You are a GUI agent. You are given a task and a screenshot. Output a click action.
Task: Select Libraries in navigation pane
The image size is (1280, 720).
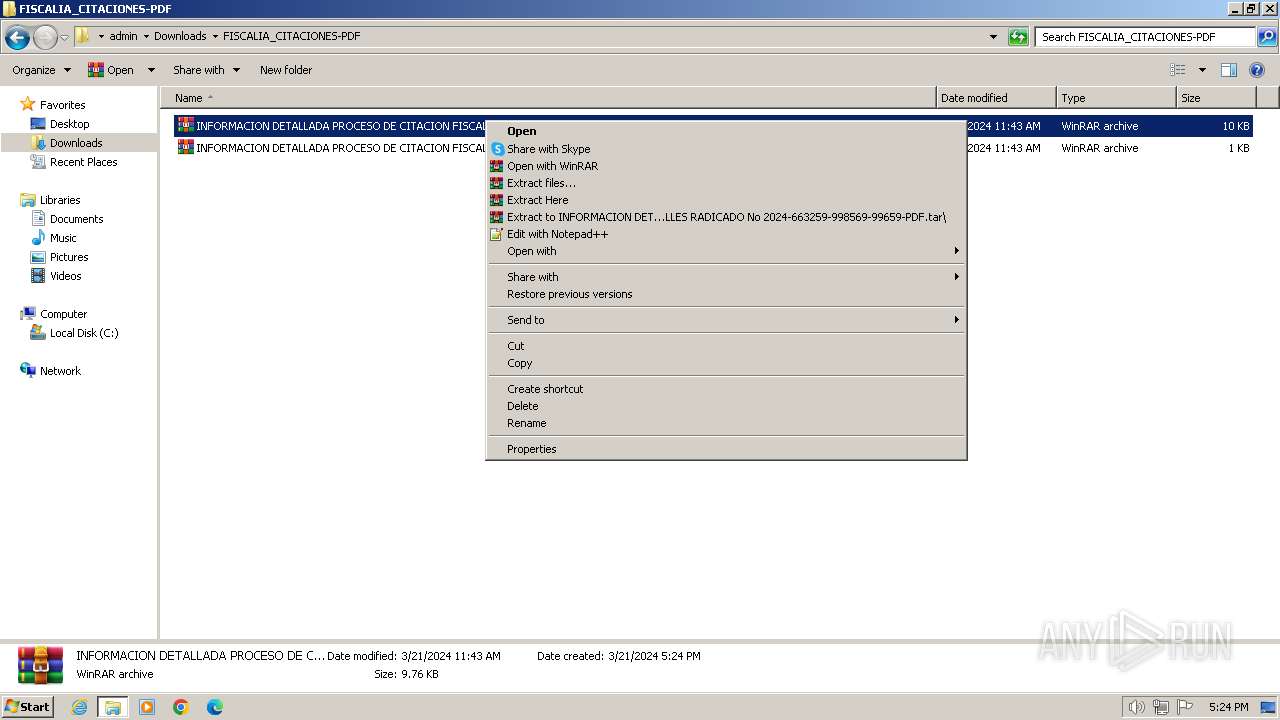pyautogui.click(x=60, y=200)
